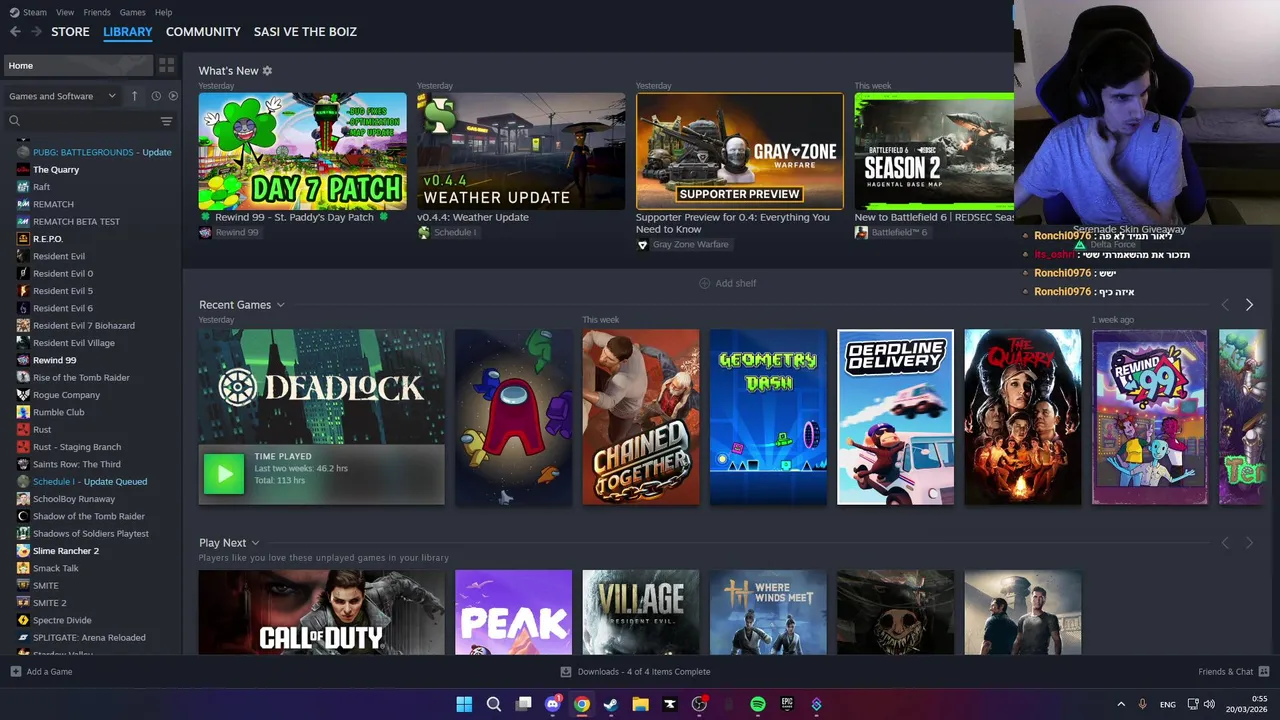Open the Help menu
This screenshot has width=1280, height=720.
[163, 12]
